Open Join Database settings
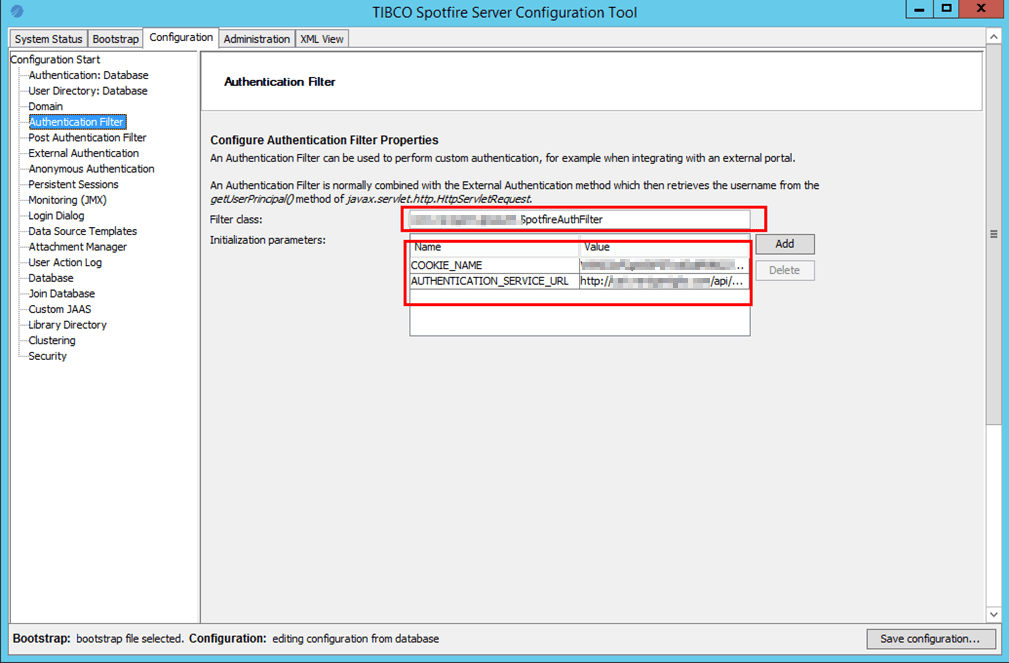Viewport: 1009px width, 663px height. 62,294
